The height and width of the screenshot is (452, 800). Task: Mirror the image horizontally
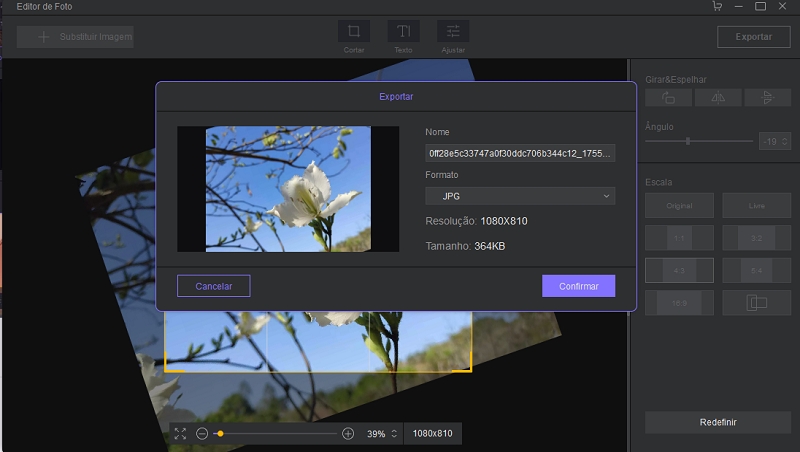click(x=718, y=97)
